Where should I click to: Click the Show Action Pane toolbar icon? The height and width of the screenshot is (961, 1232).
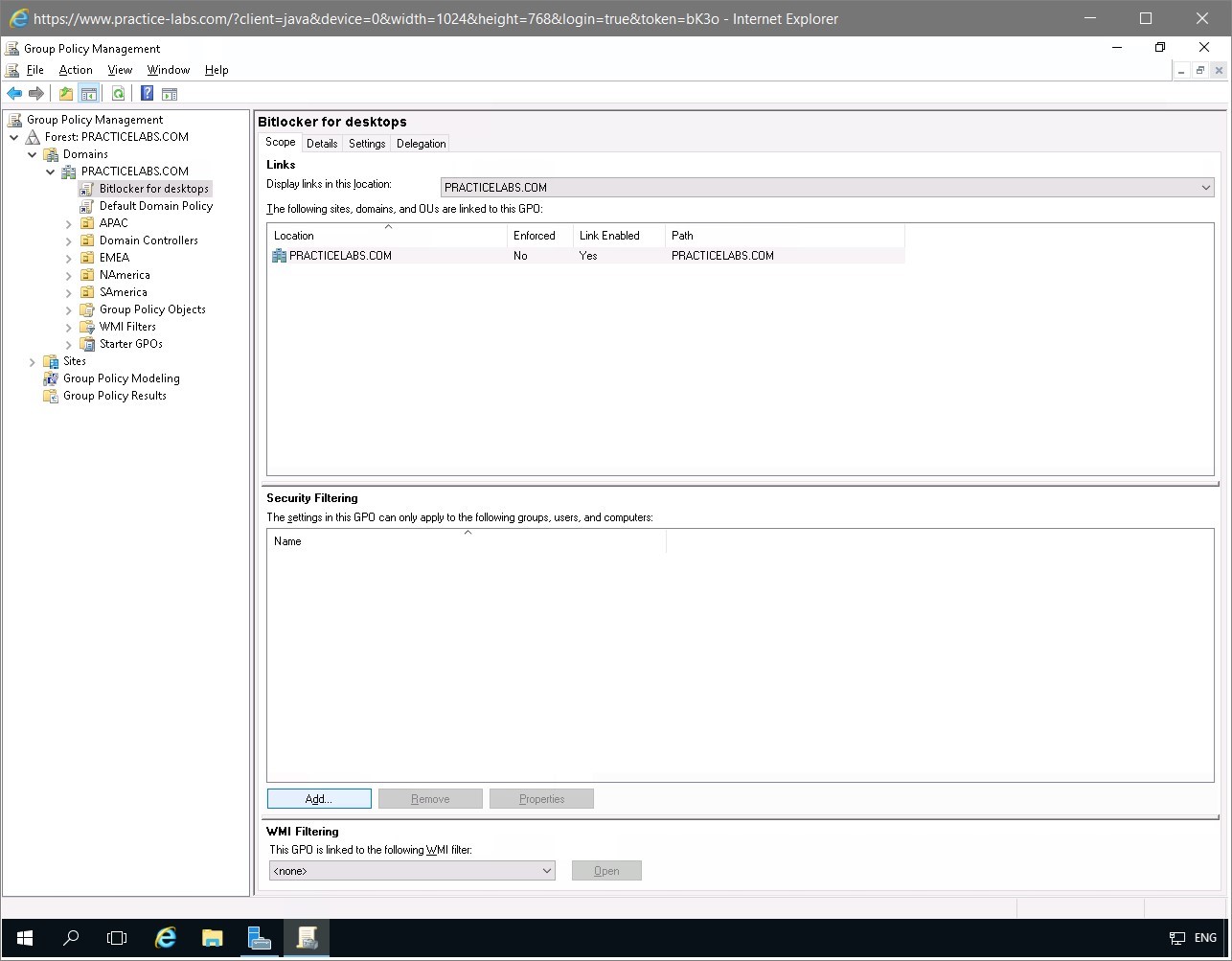point(170,93)
